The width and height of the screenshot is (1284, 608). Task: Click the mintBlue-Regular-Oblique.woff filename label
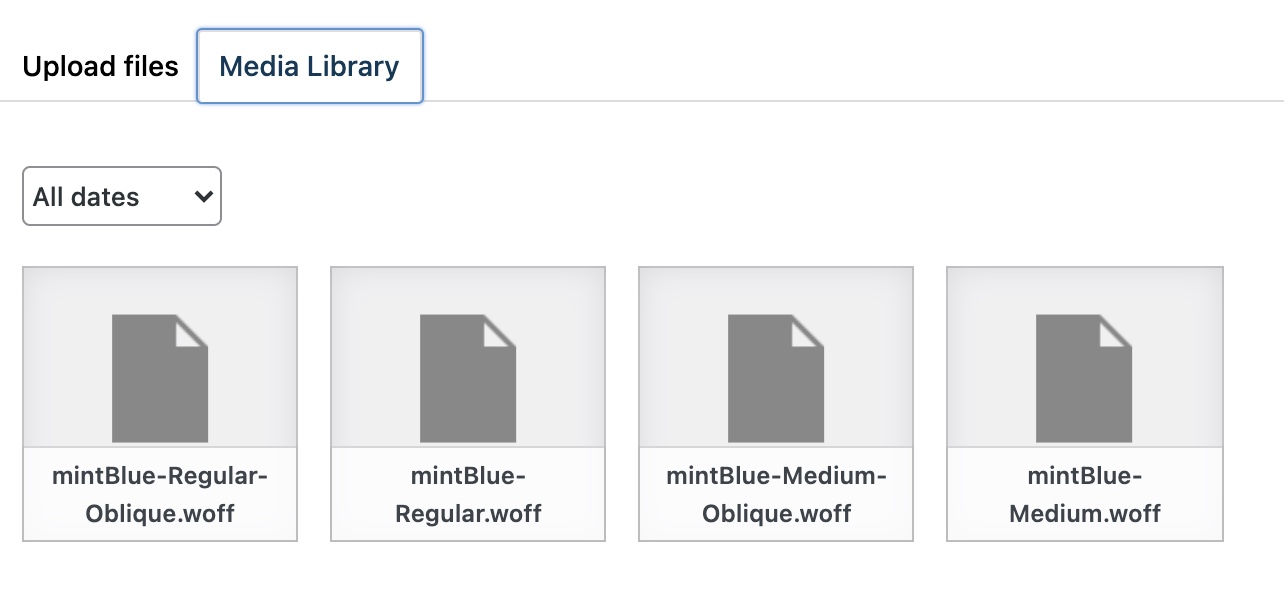pos(160,495)
